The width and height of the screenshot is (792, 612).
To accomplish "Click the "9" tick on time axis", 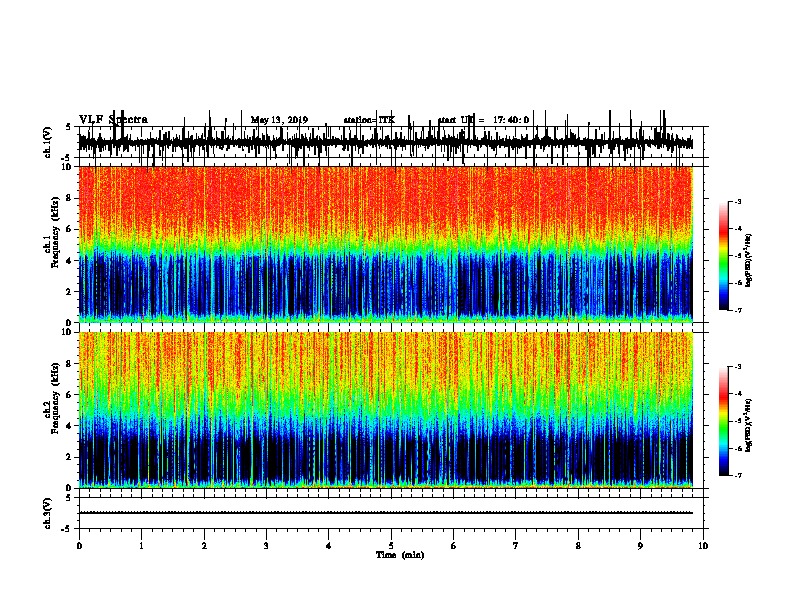I will click(x=640, y=546).
